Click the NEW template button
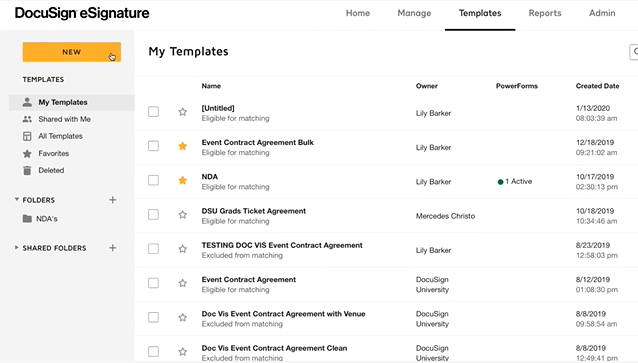The width and height of the screenshot is (638, 363). point(72,52)
